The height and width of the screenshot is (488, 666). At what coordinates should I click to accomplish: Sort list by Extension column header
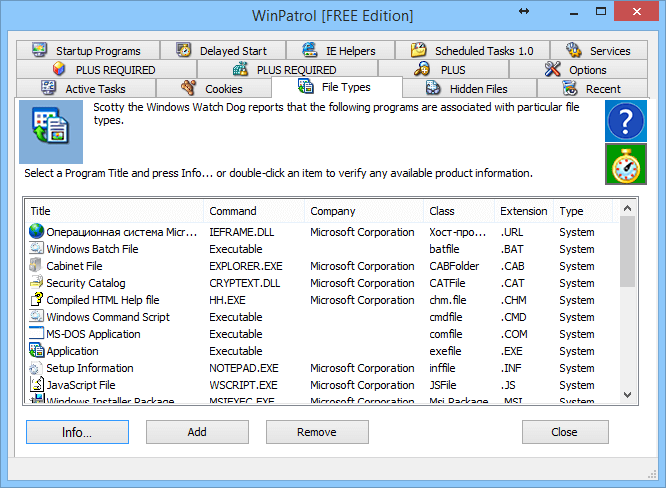(524, 211)
